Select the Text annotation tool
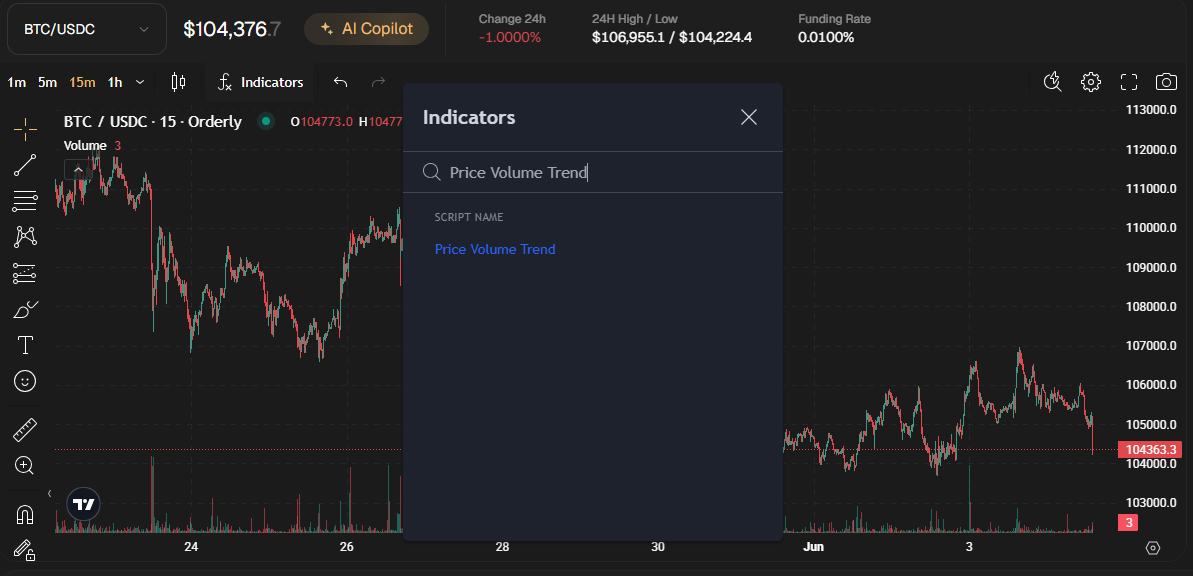 pyautogui.click(x=25, y=345)
